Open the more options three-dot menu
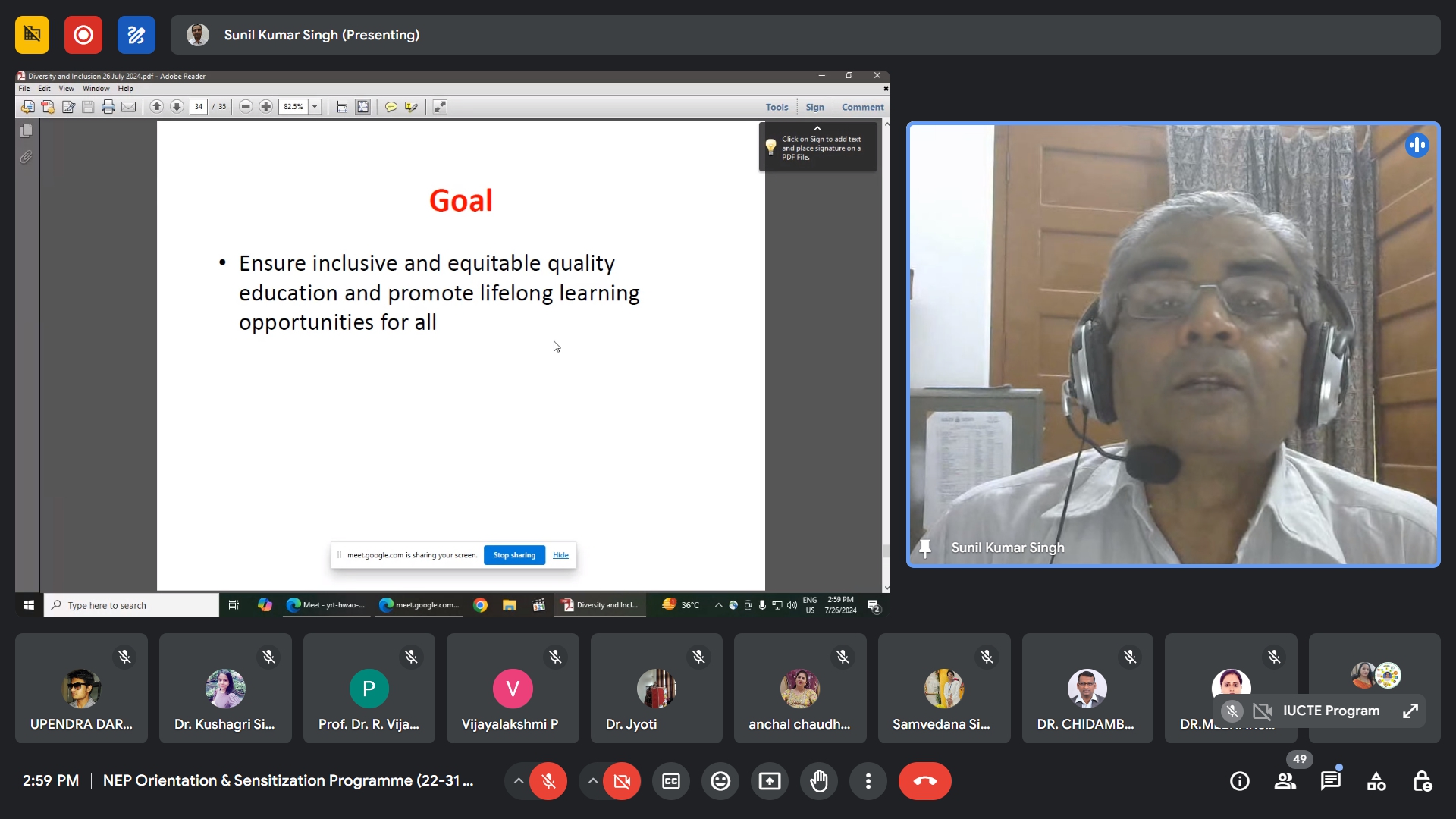 coord(868,781)
